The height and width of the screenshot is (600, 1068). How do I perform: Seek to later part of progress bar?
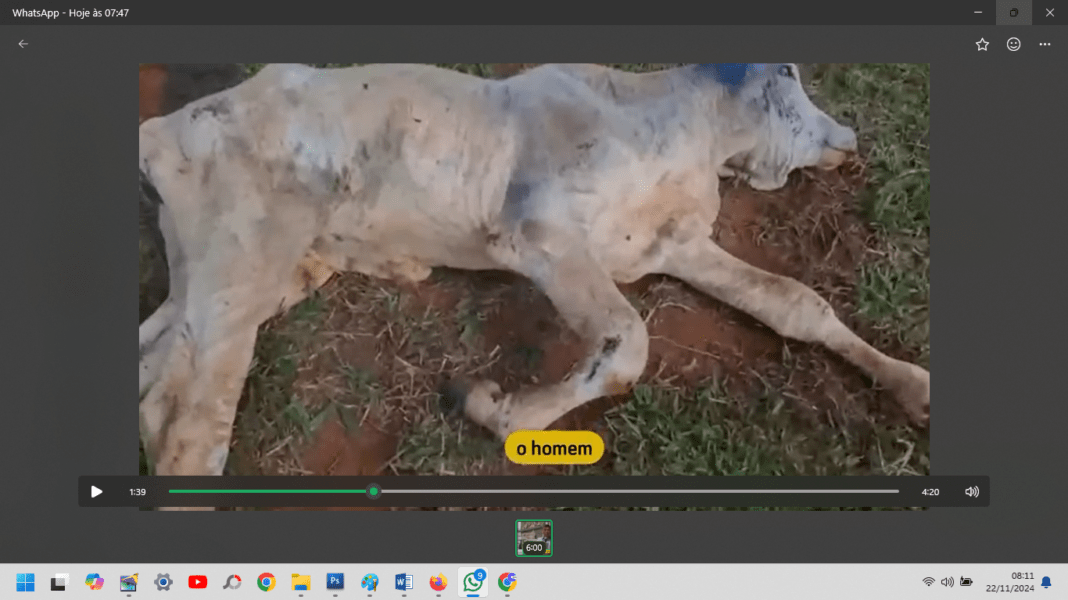click(637, 491)
